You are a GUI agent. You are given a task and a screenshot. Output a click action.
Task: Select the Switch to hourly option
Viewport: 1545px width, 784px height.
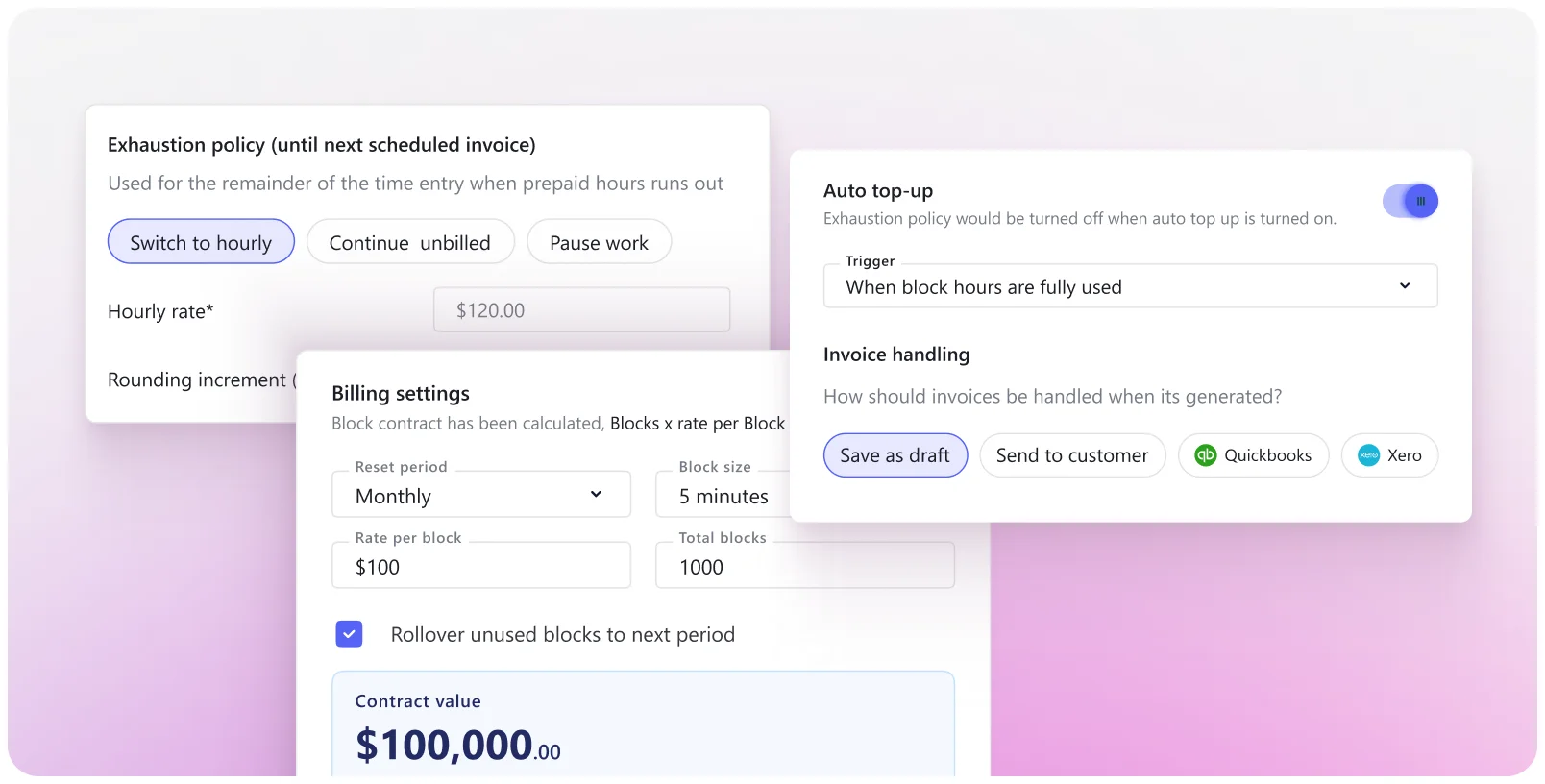point(201,242)
